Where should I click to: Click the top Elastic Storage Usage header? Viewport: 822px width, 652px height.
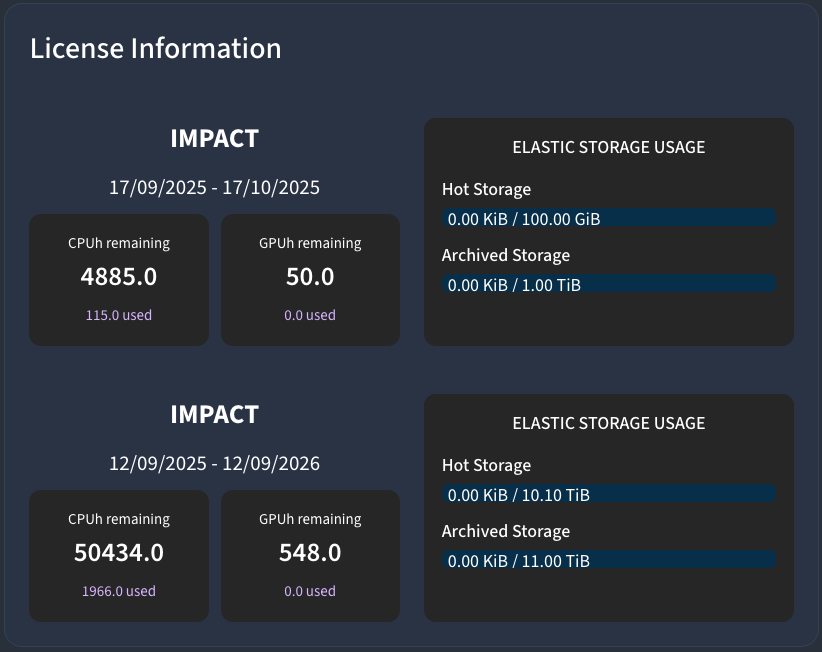point(608,147)
